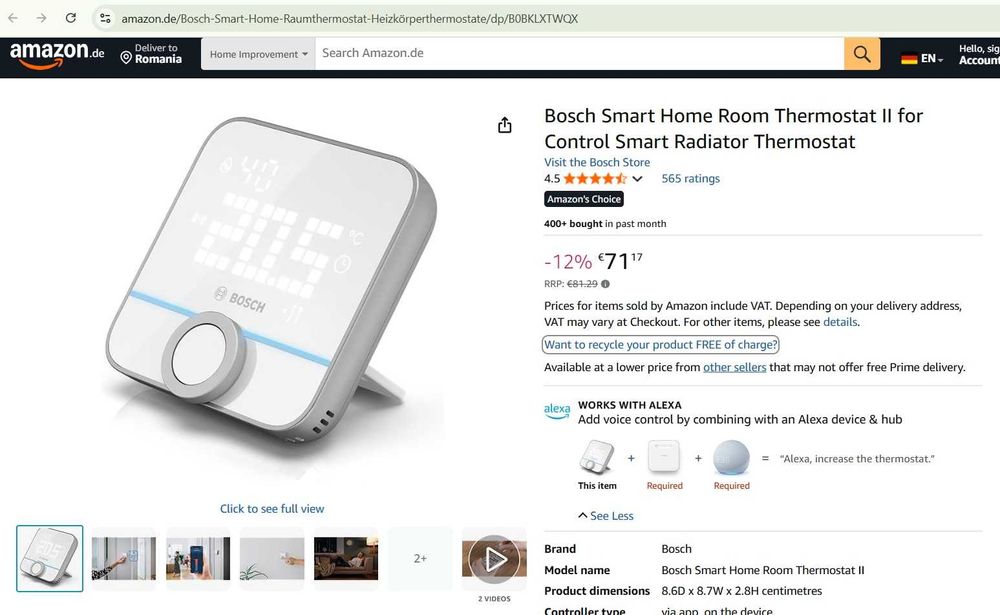Open Hello sign in Account menu
Screen dimensions: 1000x615
pos(978,54)
